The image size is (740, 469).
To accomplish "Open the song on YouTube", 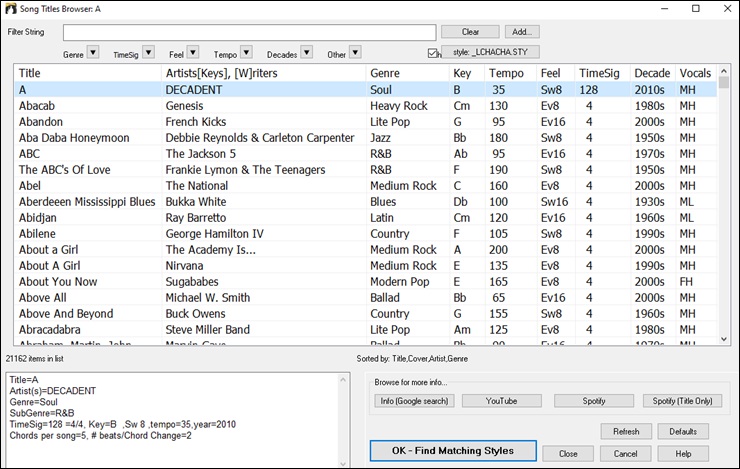I will [501, 401].
